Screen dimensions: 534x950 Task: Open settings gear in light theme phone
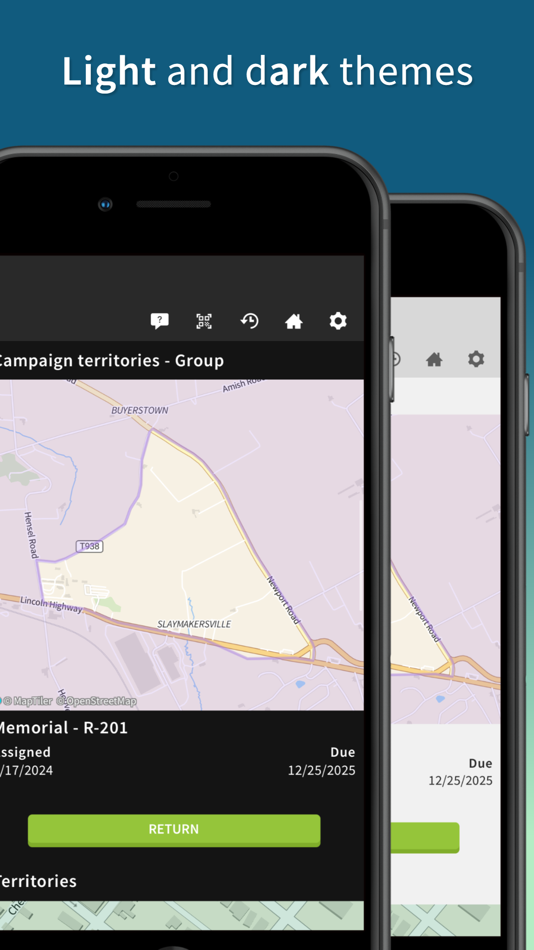click(476, 359)
